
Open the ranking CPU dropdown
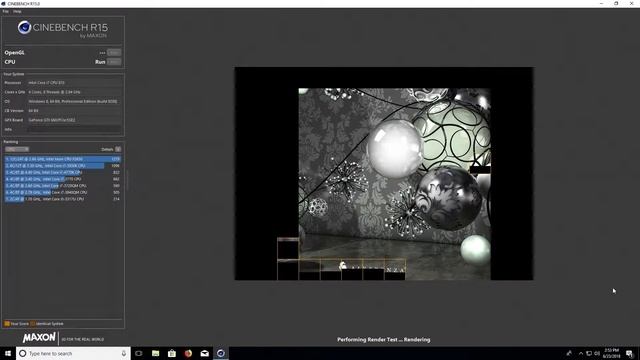[x=17, y=149]
